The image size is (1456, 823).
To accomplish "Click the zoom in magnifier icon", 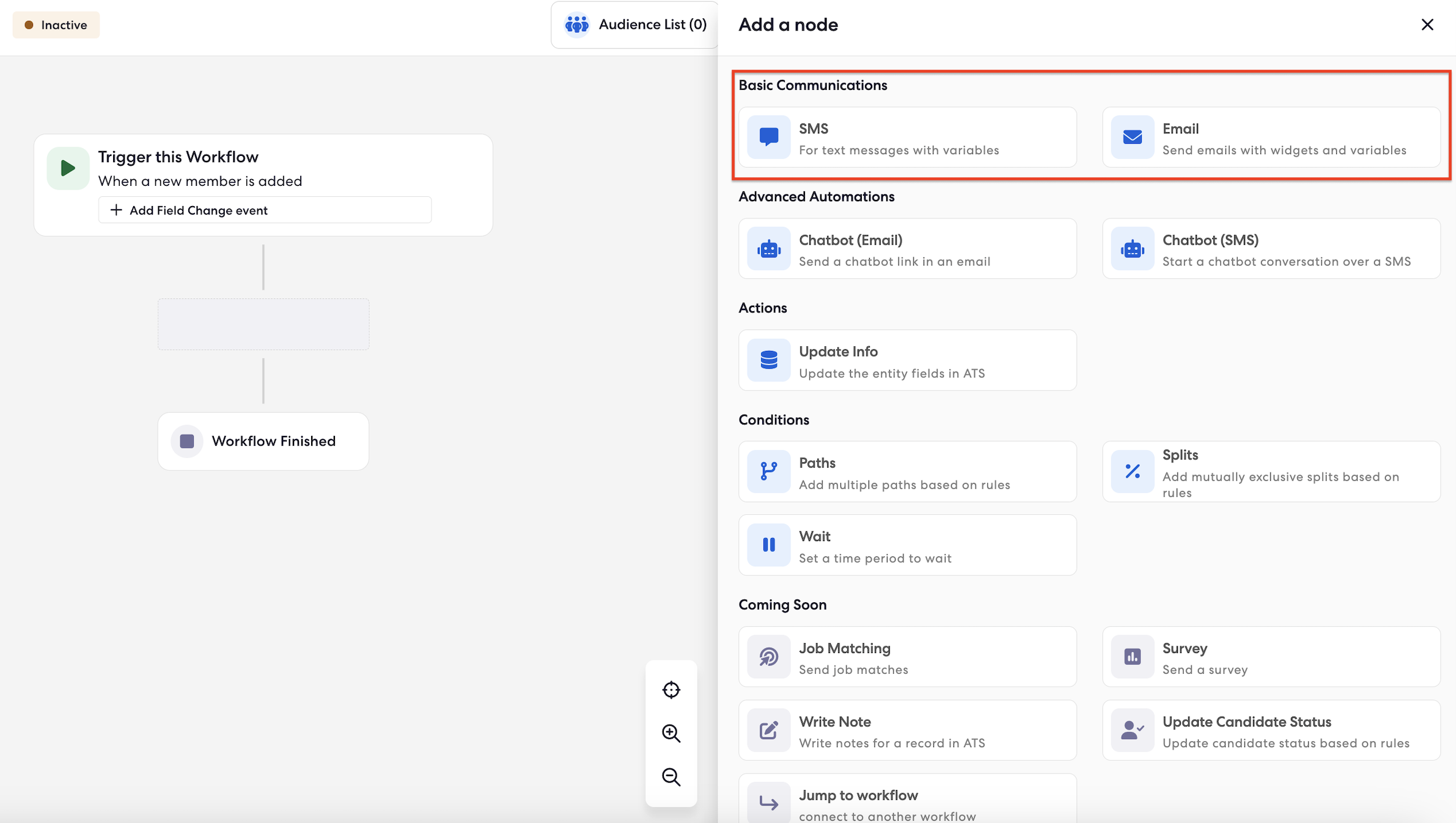I will click(671, 734).
